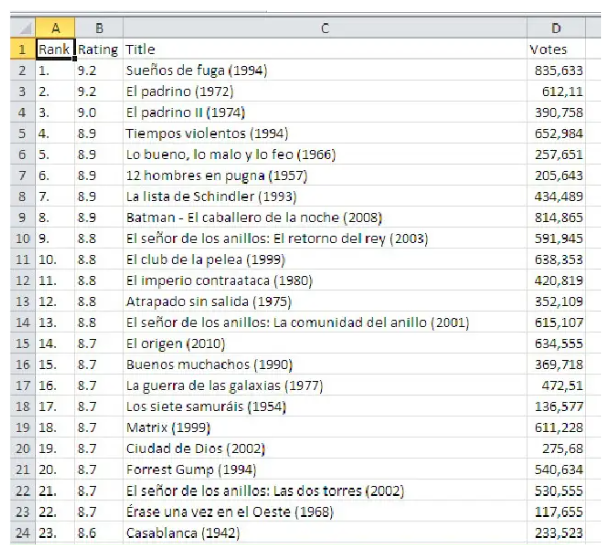Select column A header
Viewport: 602px width, 549px height.
(x=55, y=29)
